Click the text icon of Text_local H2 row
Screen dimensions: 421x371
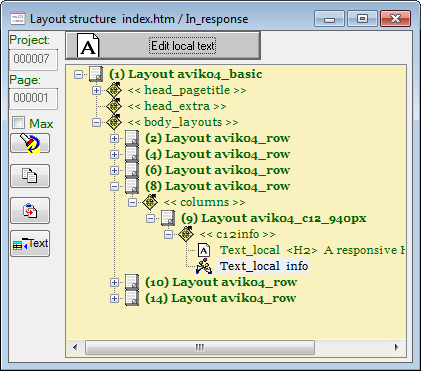(x=204, y=250)
